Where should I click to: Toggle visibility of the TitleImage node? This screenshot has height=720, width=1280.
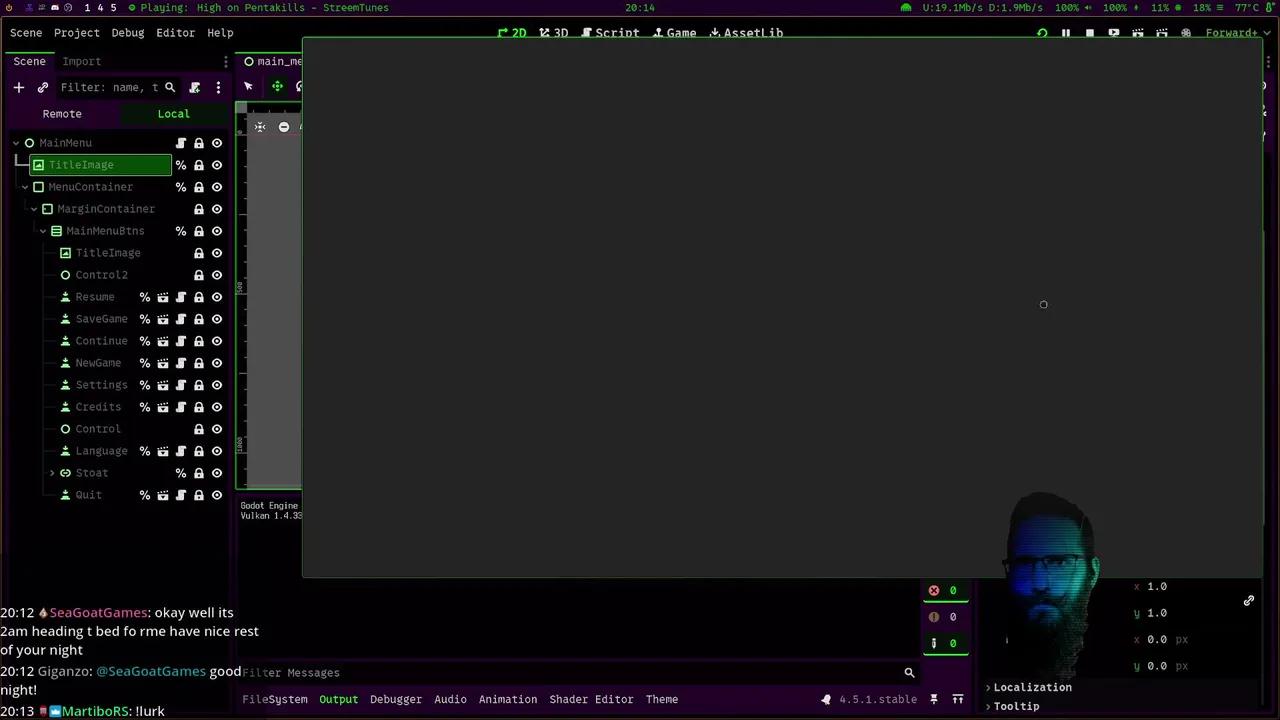217,165
